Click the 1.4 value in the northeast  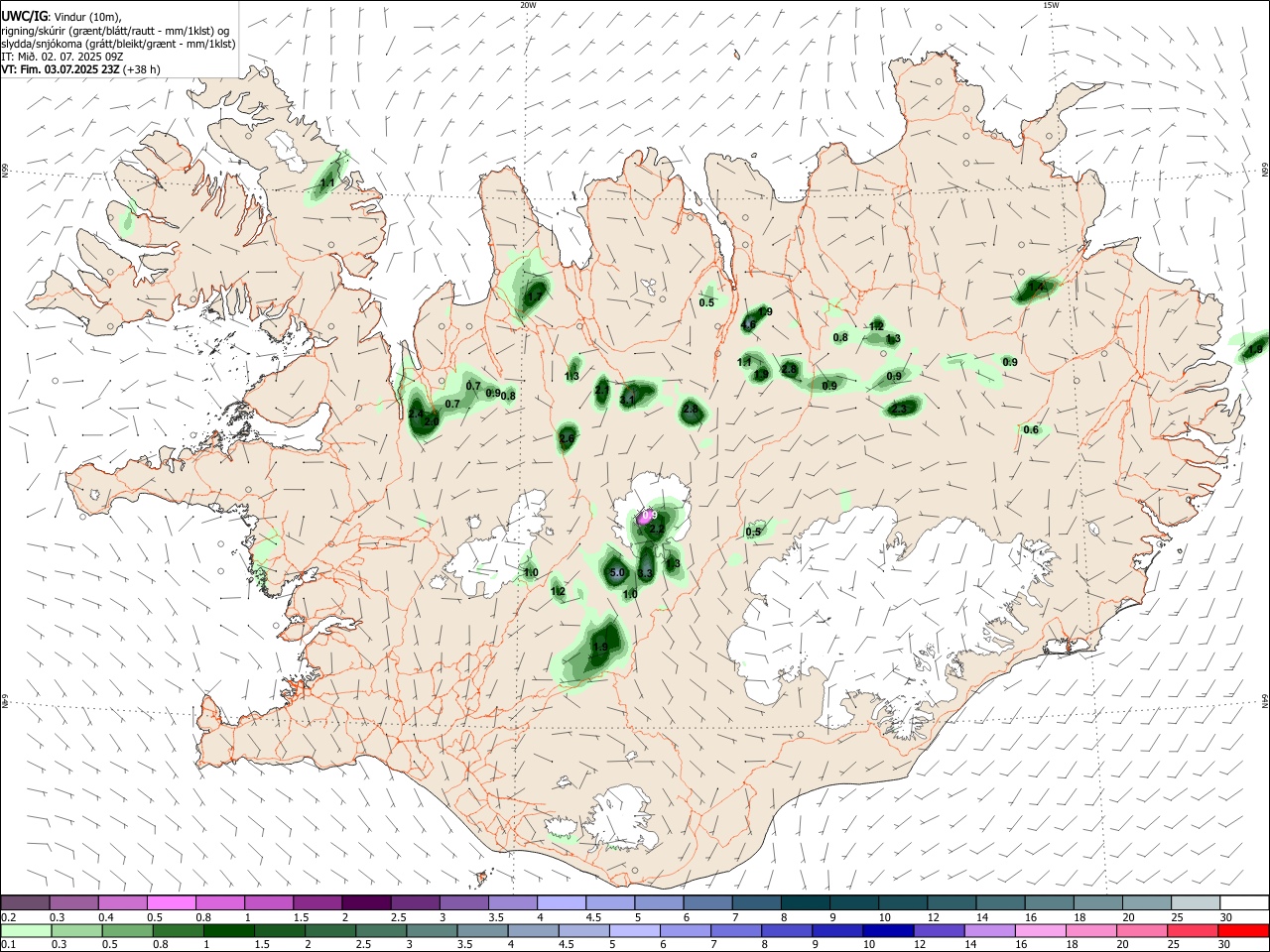tap(1037, 287)
